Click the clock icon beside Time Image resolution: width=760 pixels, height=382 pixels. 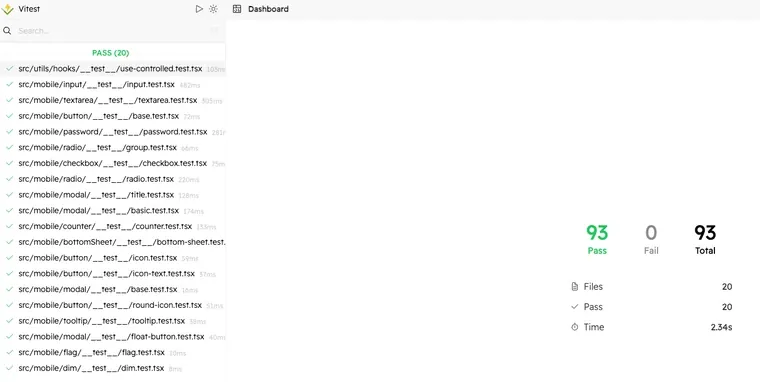tap(575, 327)
